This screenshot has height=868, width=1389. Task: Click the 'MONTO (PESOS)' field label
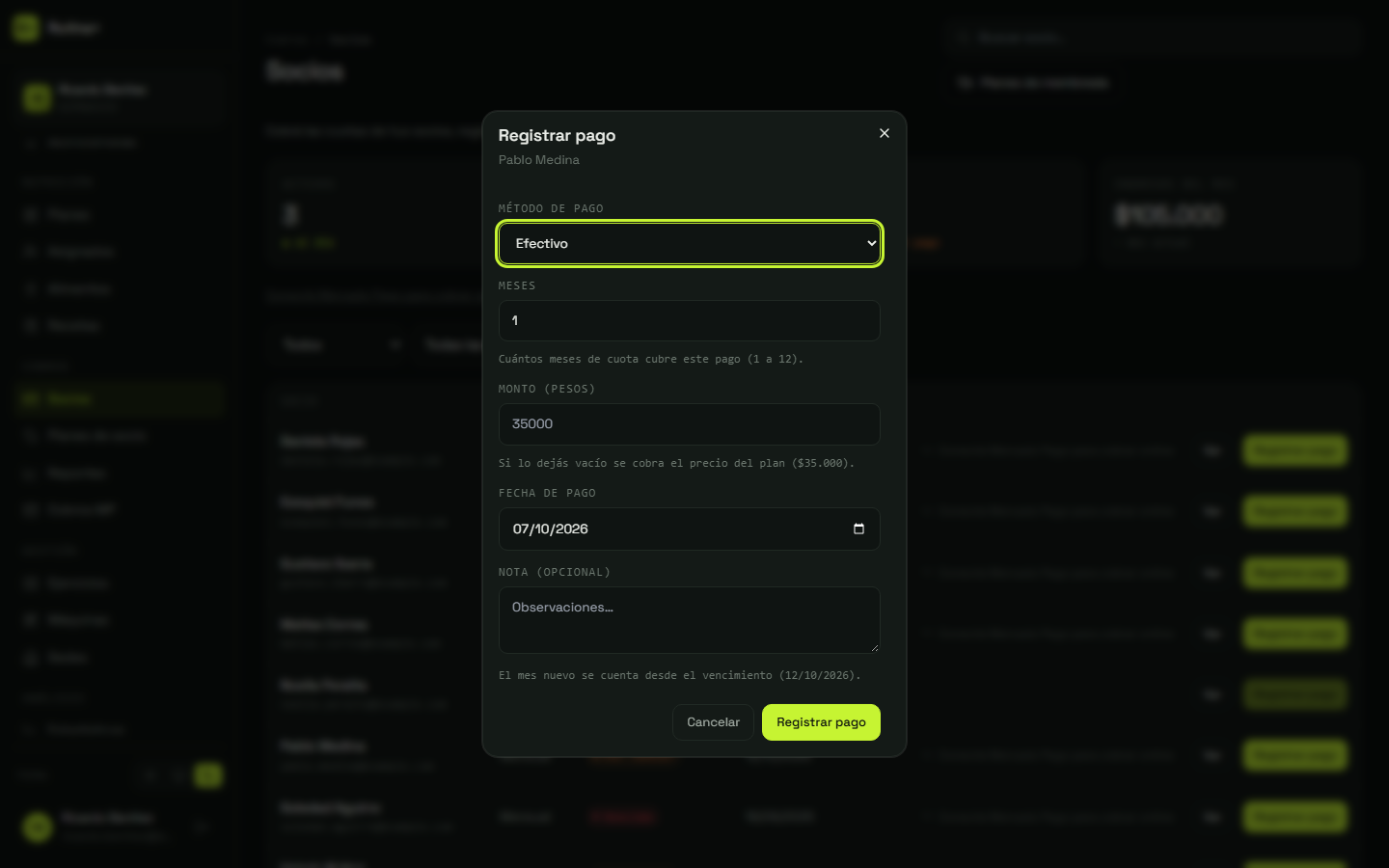coord(547,389)
